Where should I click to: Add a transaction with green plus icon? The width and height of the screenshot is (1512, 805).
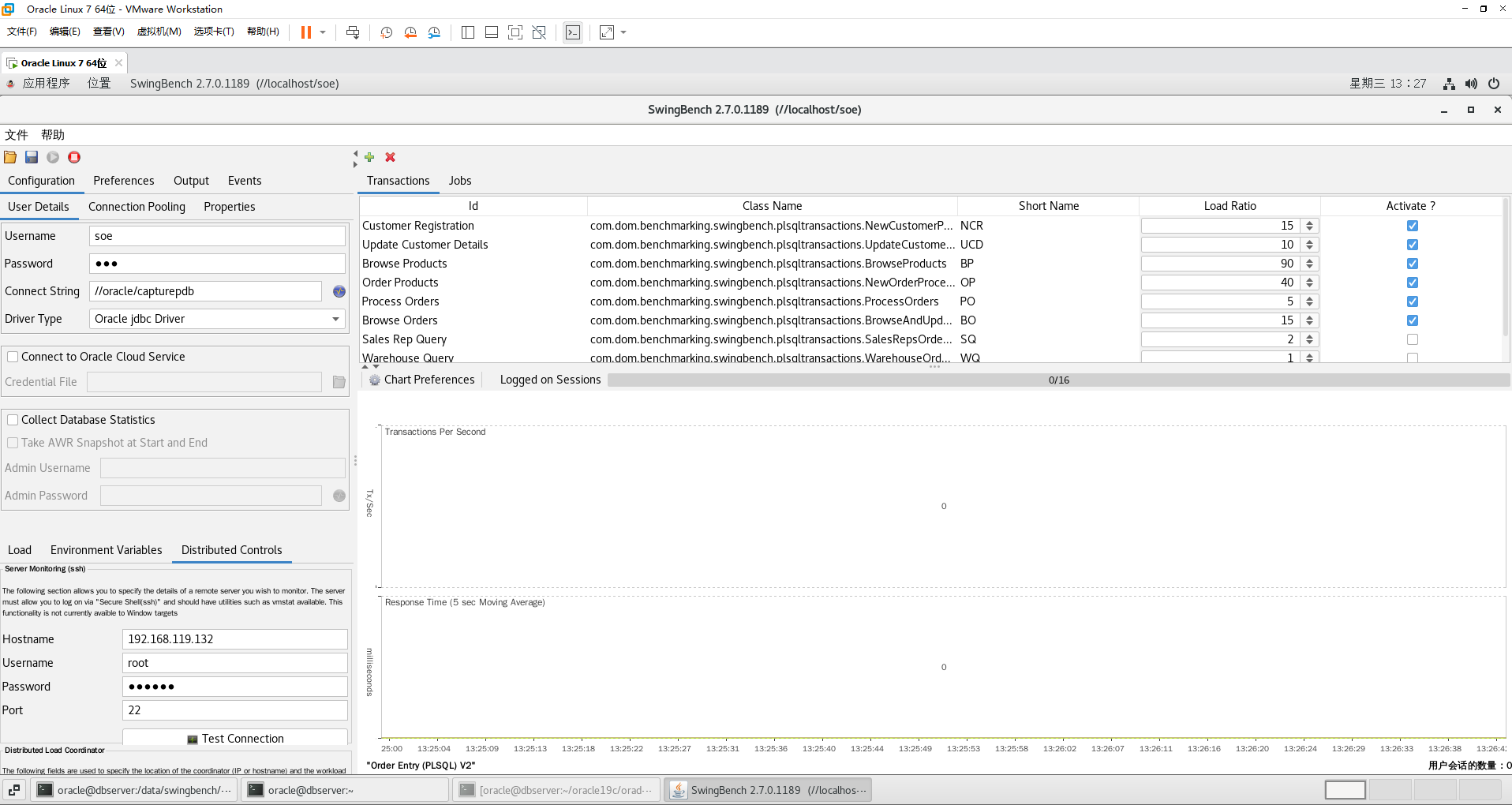point(369,157)
